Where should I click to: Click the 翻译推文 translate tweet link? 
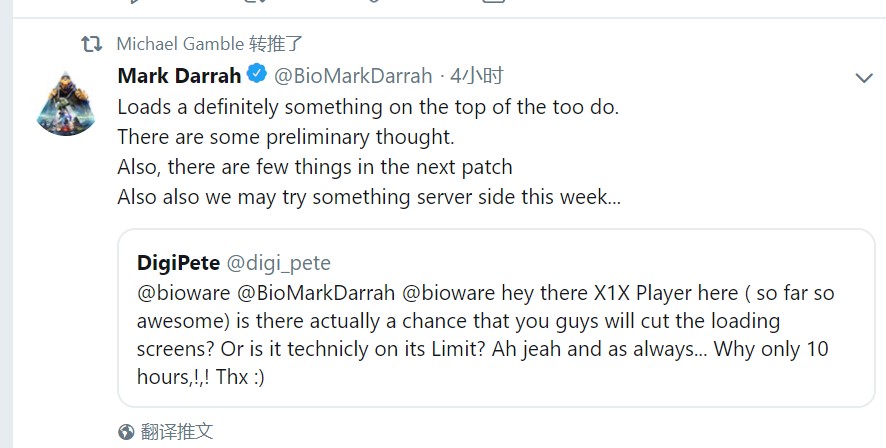point(177,432)
